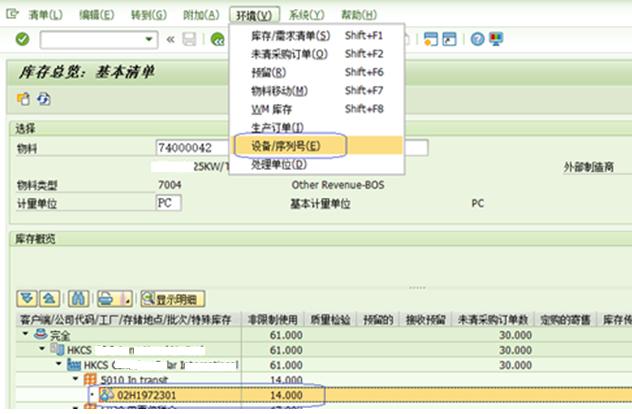
Task: Click the print icon in tree toolbar
Action: click(x=107, y=299)
